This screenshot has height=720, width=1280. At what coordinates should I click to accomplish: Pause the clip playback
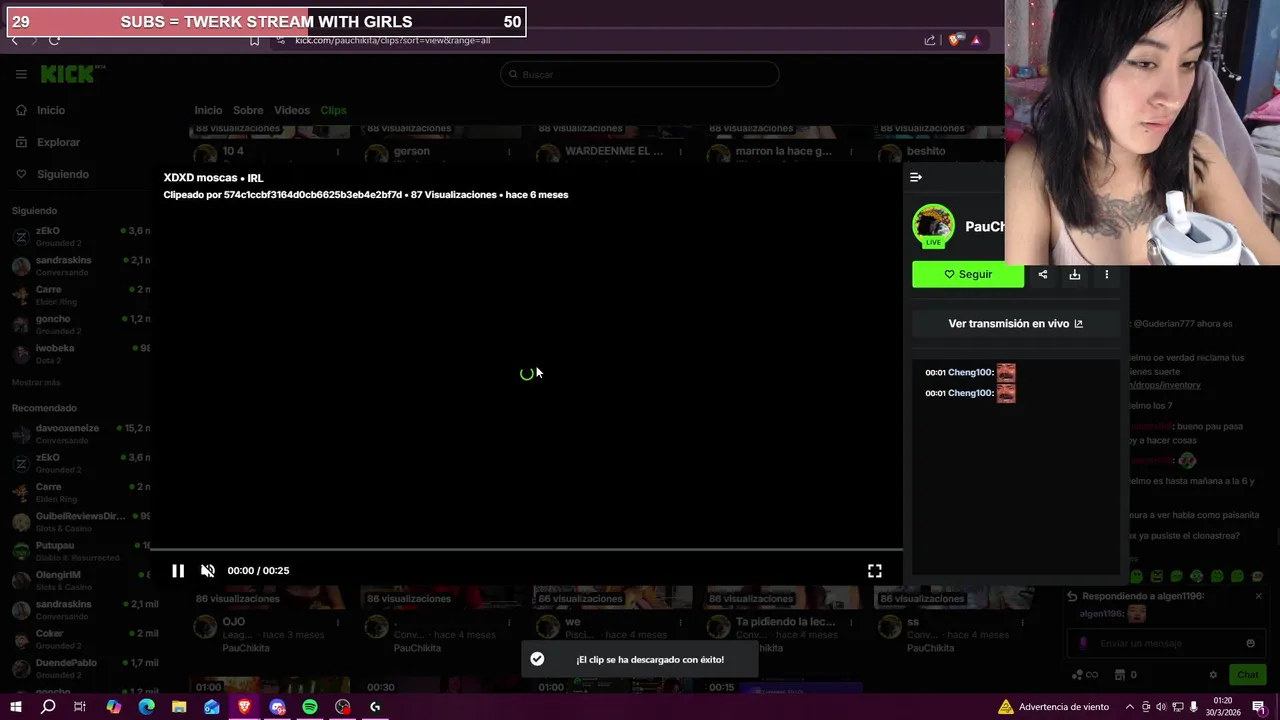(178, 571)
